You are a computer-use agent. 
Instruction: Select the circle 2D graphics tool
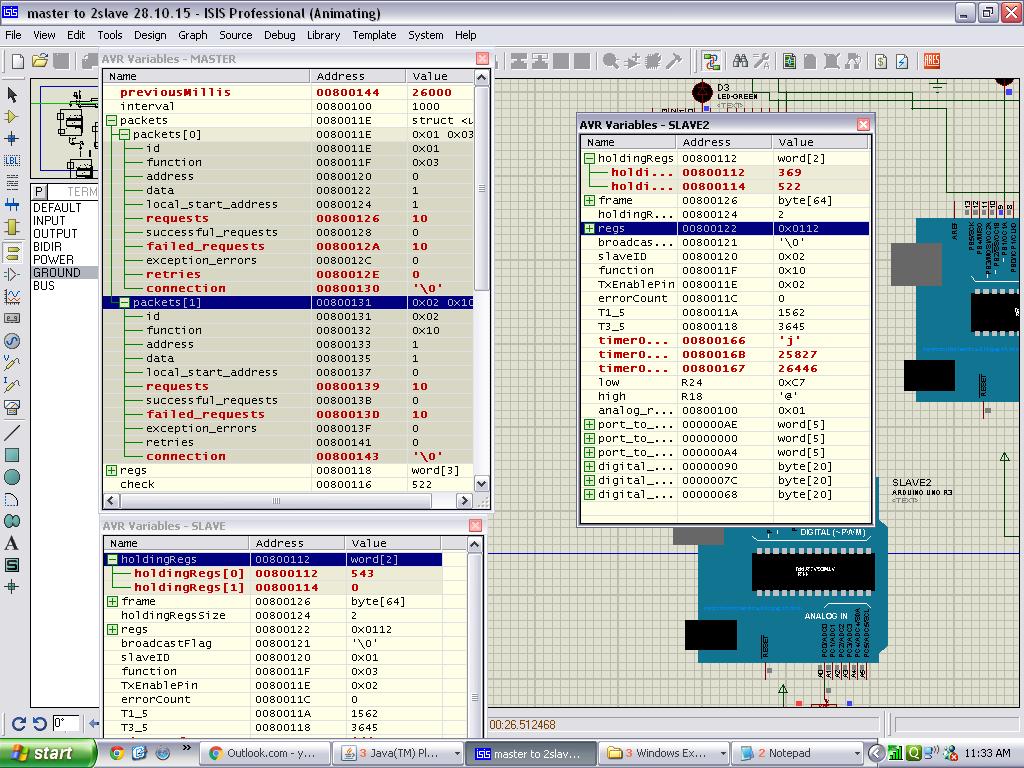(x=12, y=477)
